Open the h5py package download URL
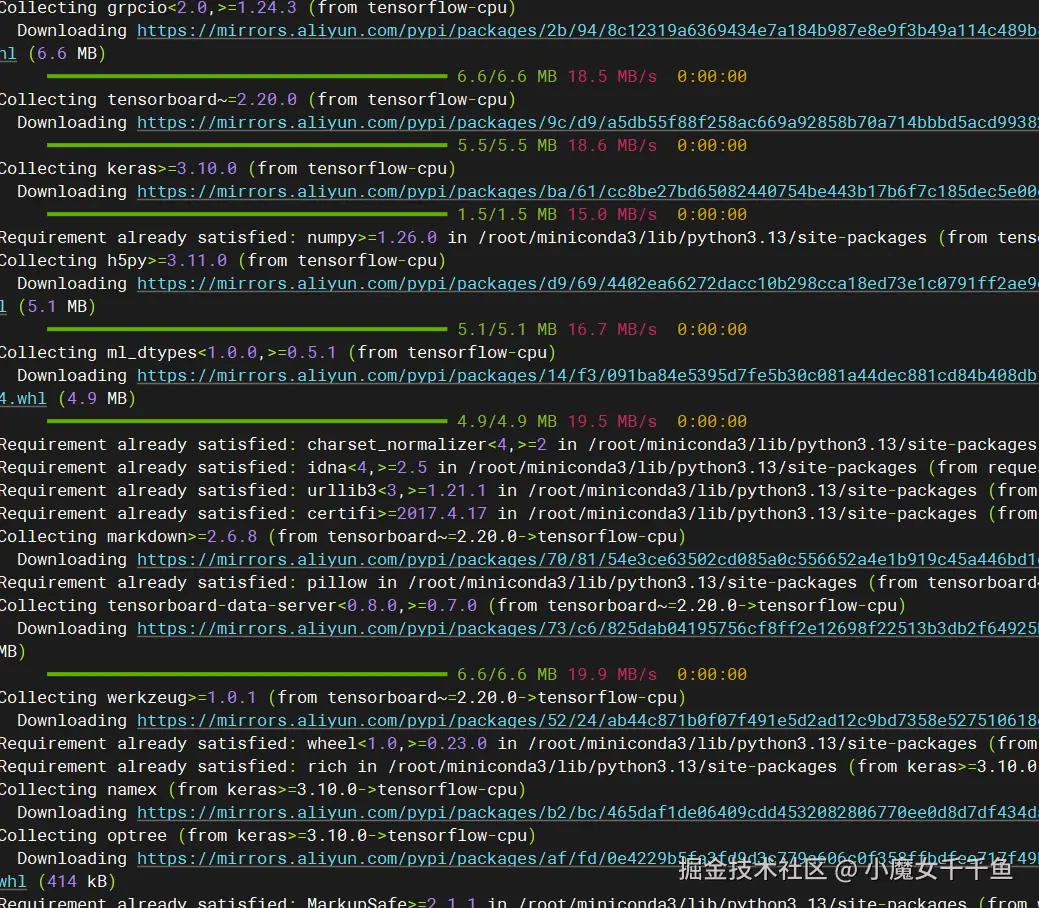The width and height of the screenshot is (1039, 908). click(588, 284)
